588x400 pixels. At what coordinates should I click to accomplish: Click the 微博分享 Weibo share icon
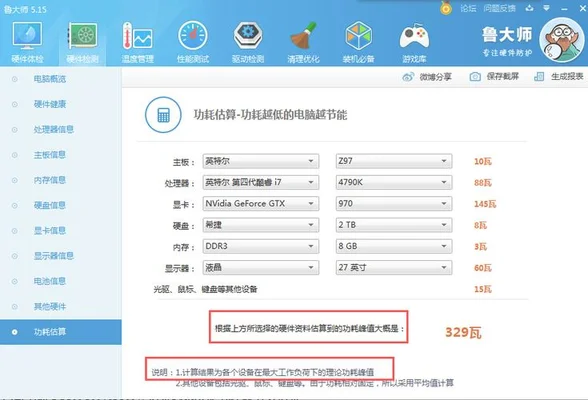[408, 77]
